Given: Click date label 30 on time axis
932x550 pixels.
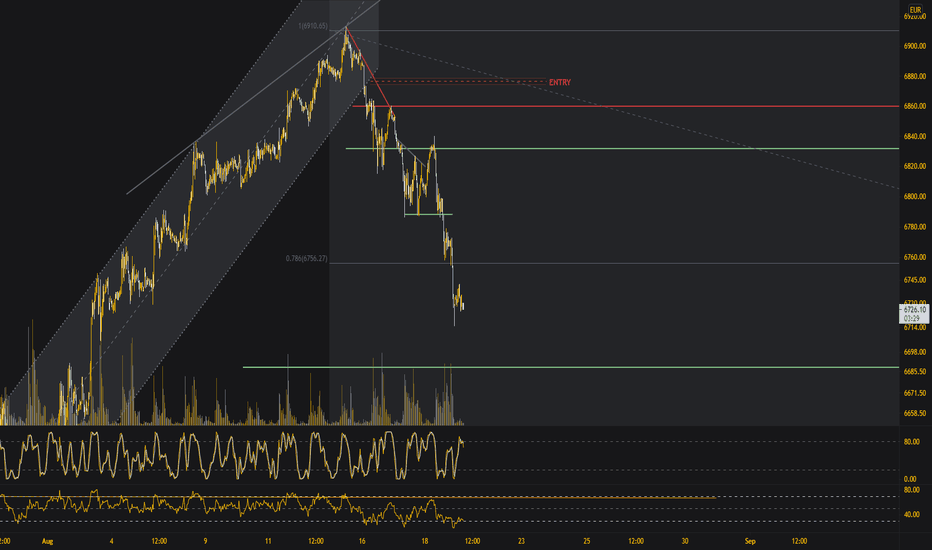Looking at the screenshot, I should coord(685,542).
